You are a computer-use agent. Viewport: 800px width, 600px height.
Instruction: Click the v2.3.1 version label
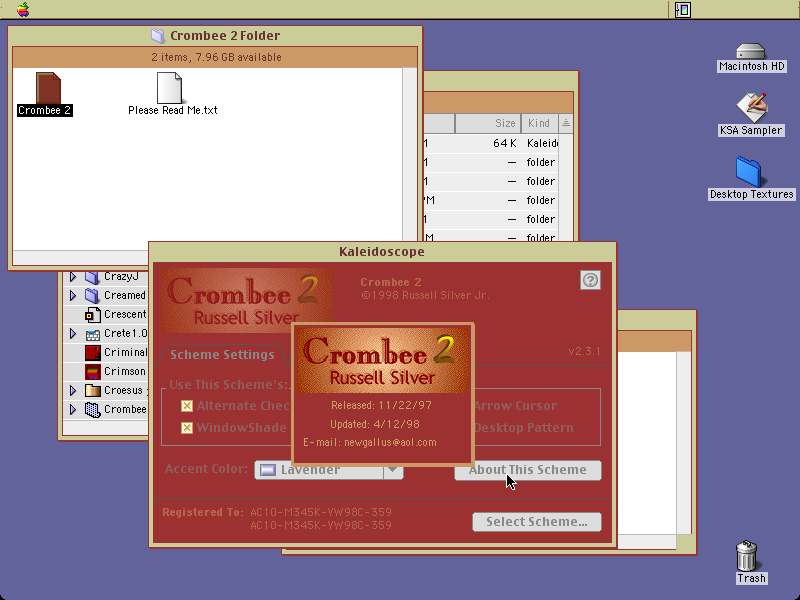(584, 352)
